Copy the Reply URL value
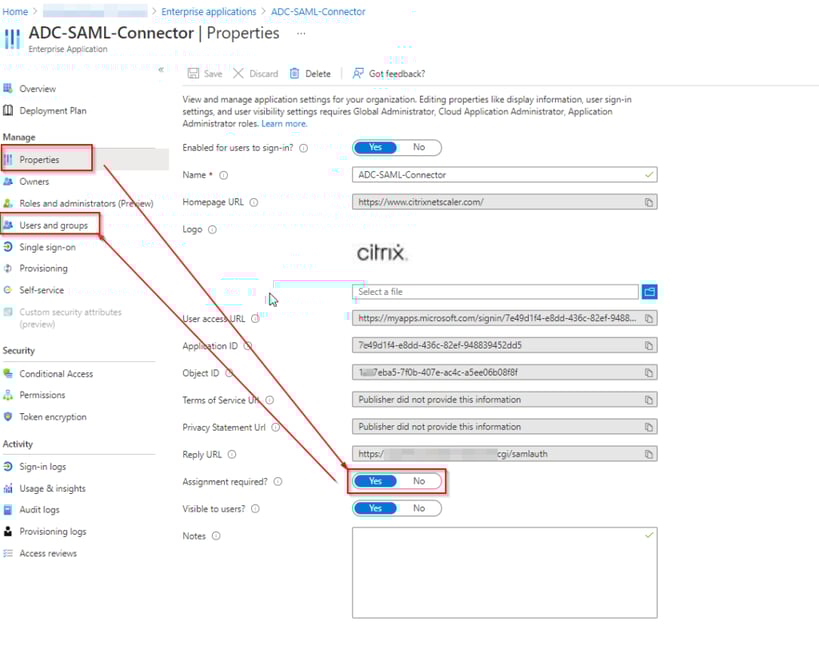Screen dimensions: 819x653 pos(648,454)
